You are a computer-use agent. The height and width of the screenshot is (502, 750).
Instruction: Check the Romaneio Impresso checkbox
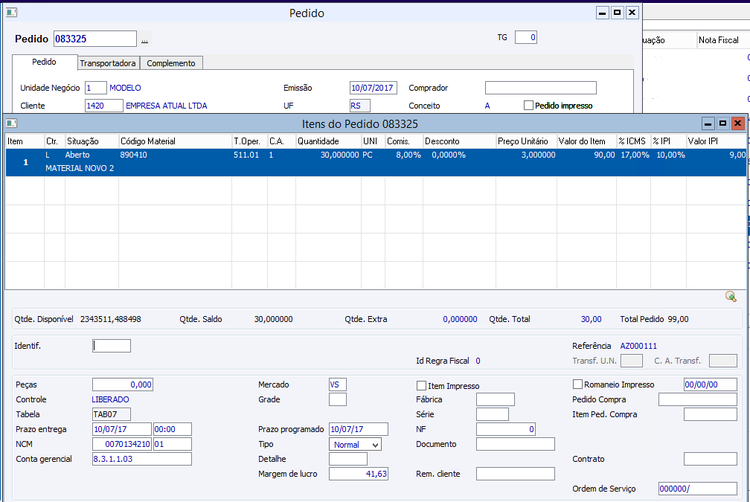(577, 384)
